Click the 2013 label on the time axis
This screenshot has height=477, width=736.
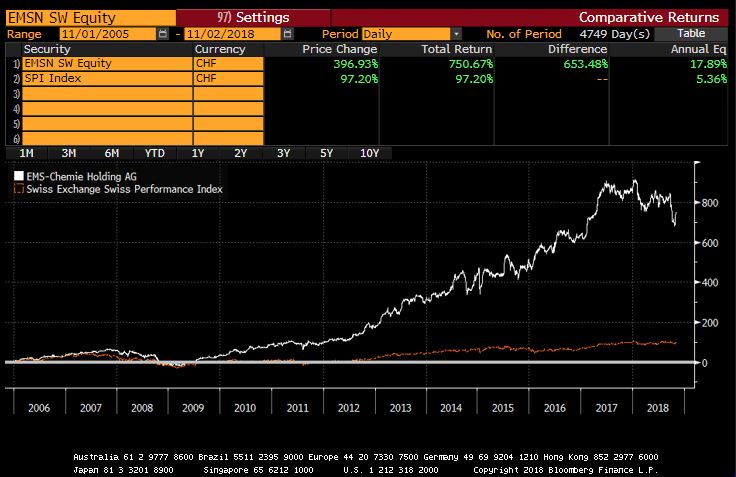(x=400, y=408)
